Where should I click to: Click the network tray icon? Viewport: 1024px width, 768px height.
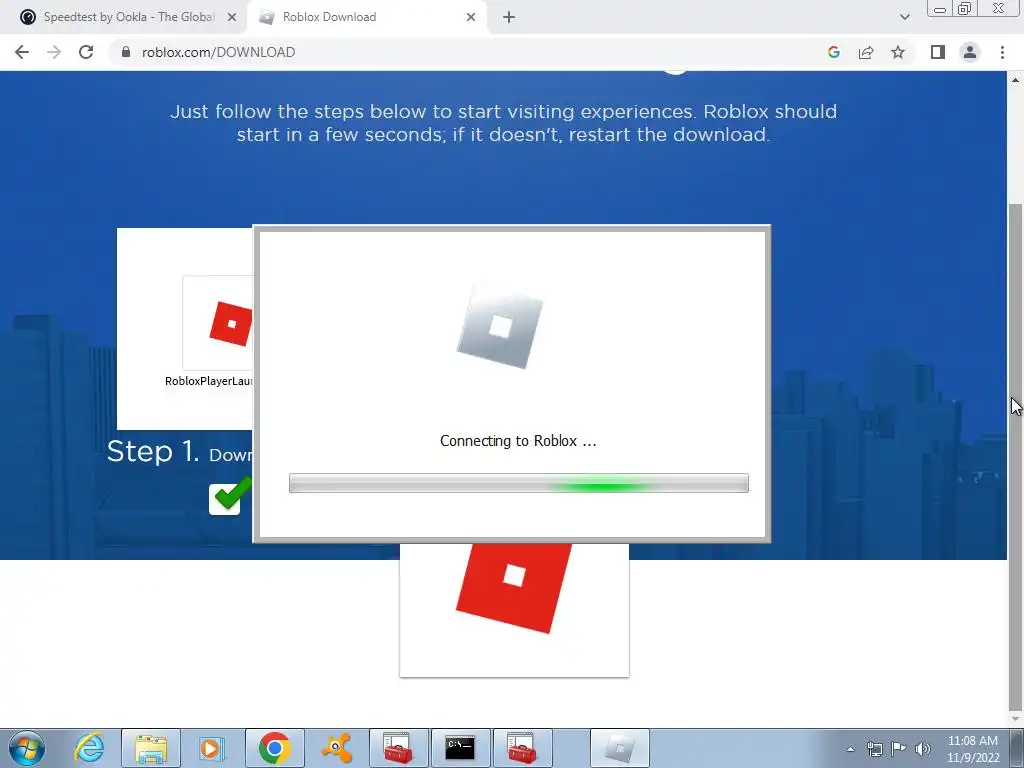(x=874, y=749)
